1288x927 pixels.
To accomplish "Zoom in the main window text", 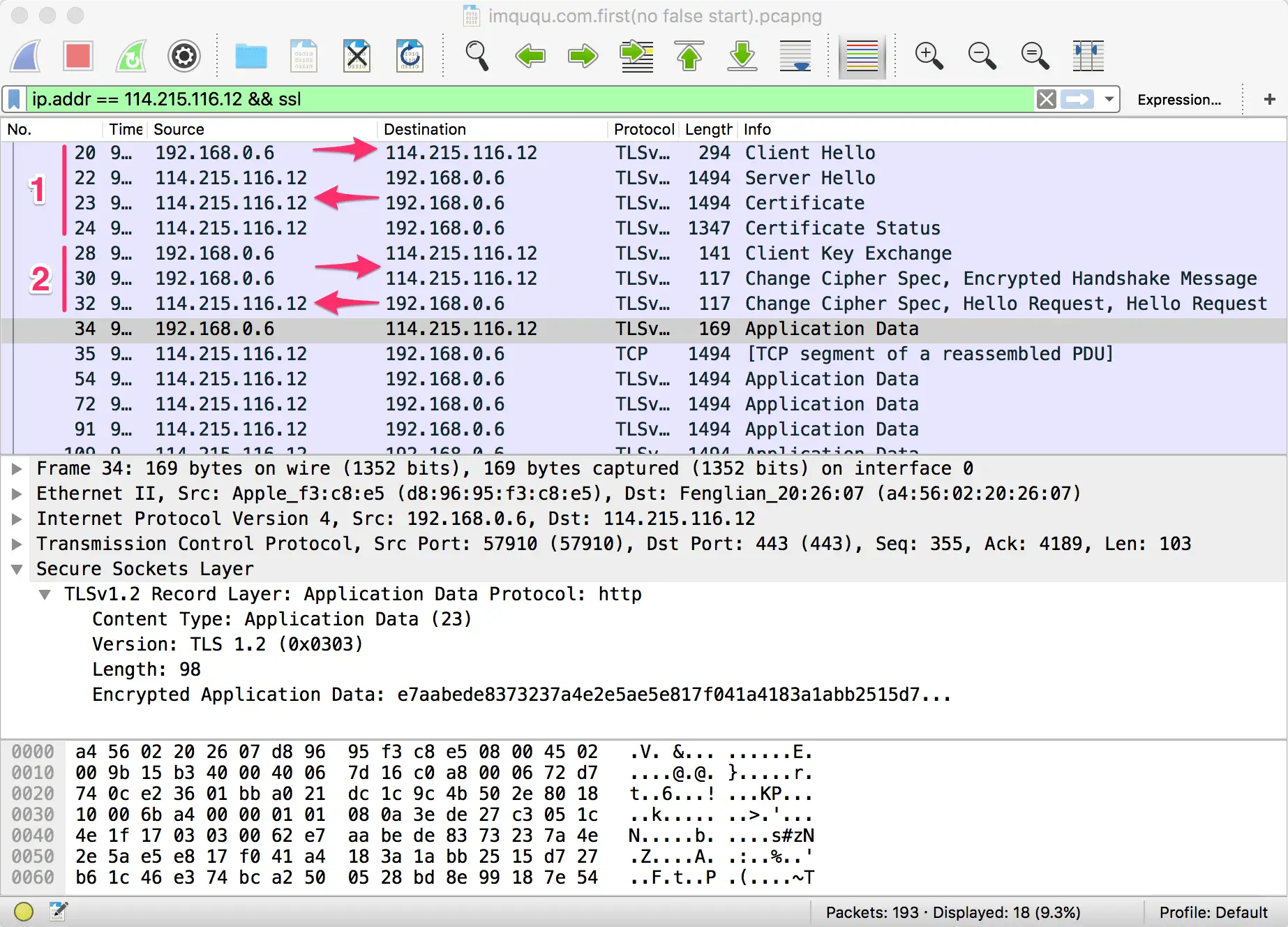I will tap(929, 56).
